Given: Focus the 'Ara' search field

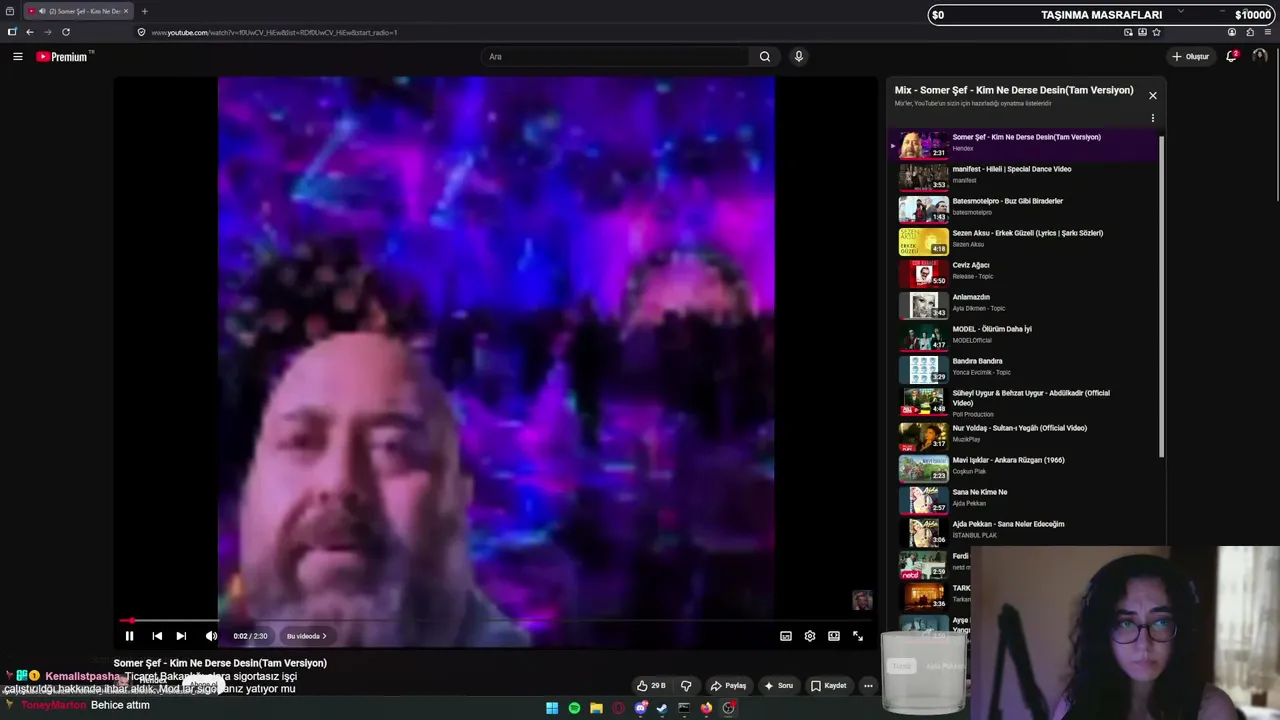Looking at the screenshot, I should click(x=617, y=57).
